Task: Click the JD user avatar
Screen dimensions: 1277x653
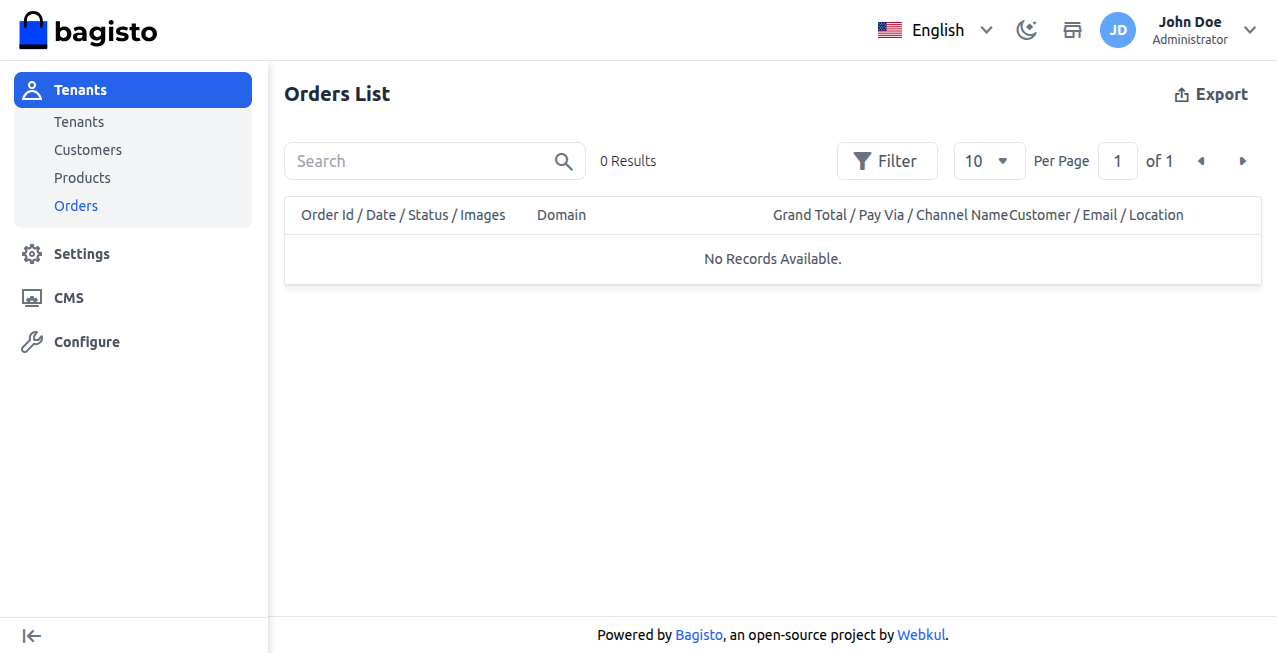Action: pos(1118,30)
